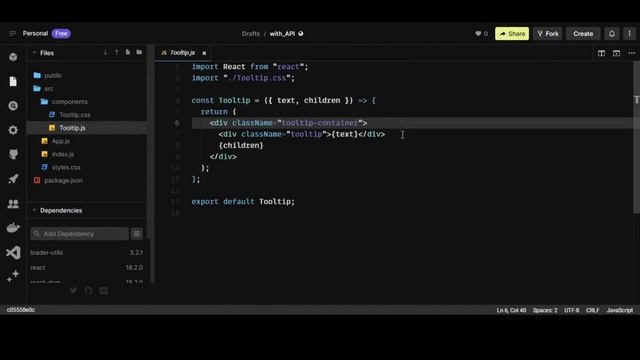
Task: Click the Create button
Action: (583, 33)
